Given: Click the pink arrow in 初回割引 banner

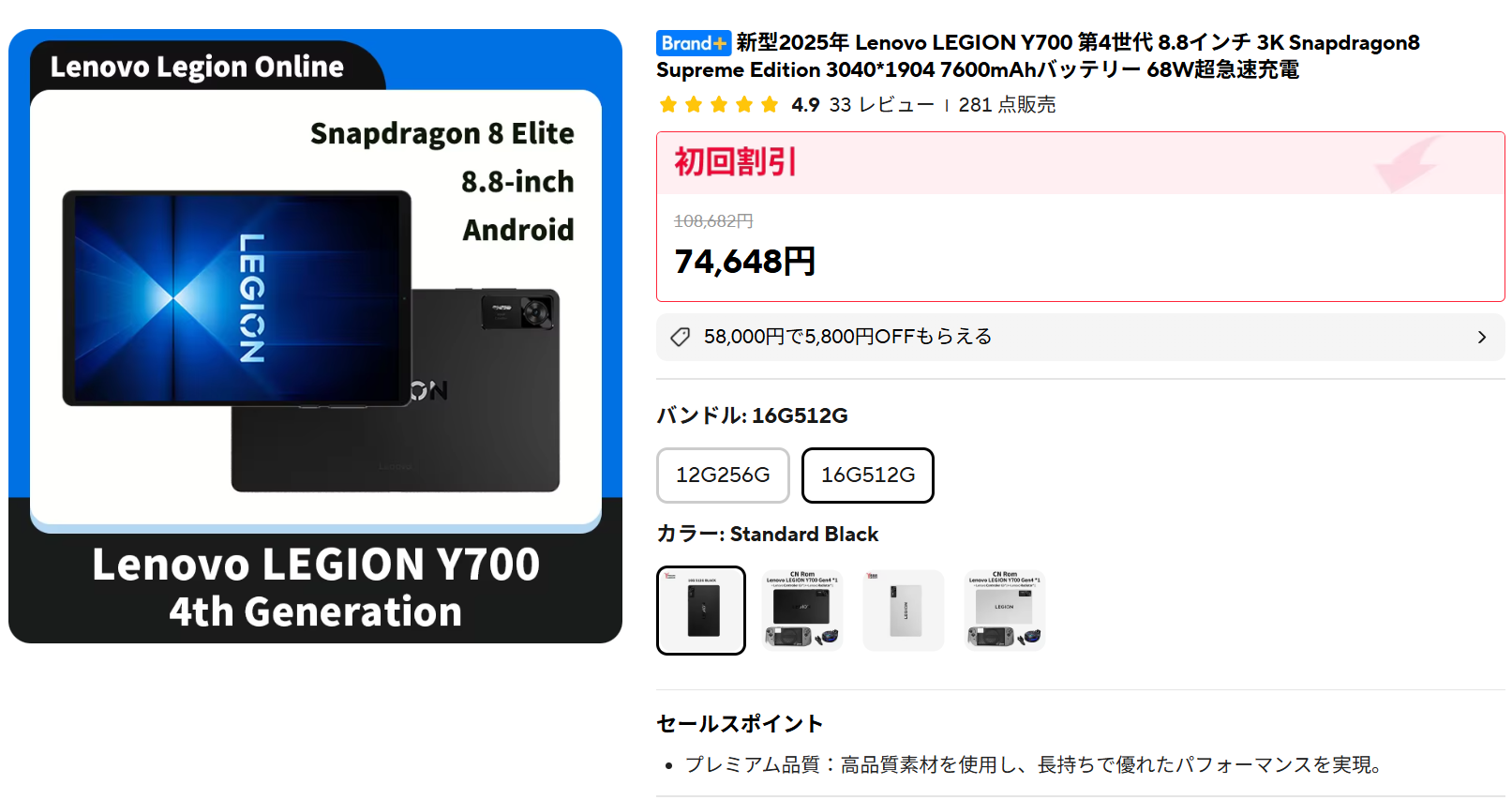Looking at the screenshot, I should click(x=1407, y=164).
